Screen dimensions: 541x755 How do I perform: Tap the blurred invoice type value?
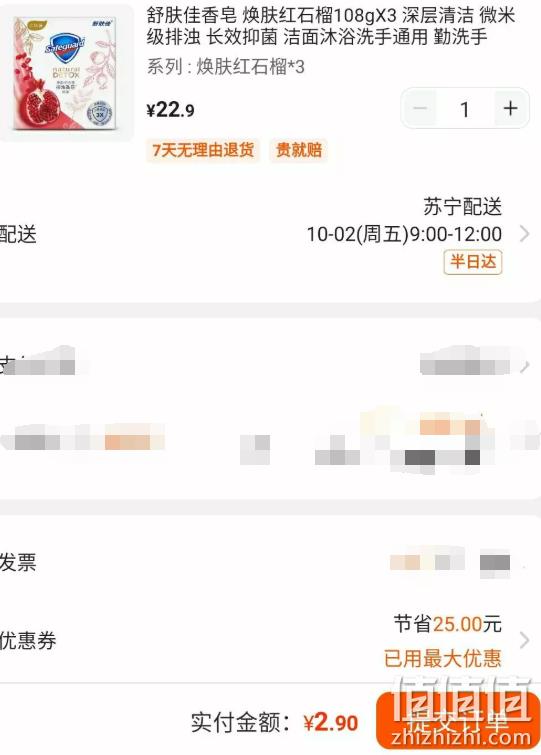tap(450, 562)
